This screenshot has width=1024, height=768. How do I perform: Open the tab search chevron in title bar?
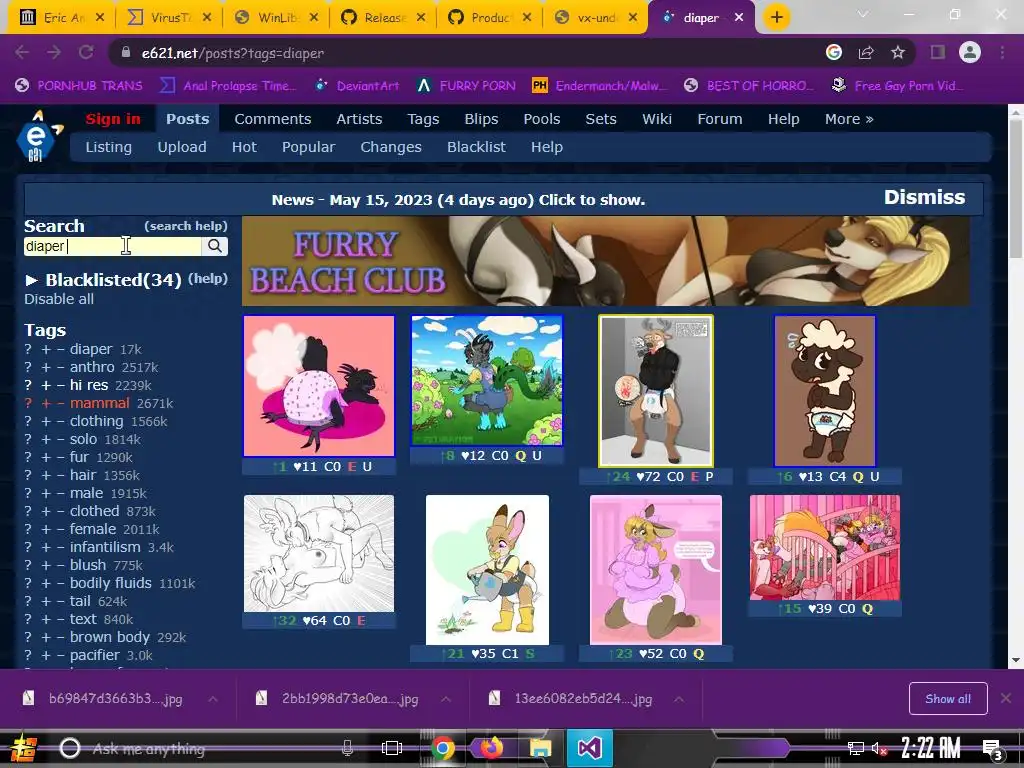point(863,14)
